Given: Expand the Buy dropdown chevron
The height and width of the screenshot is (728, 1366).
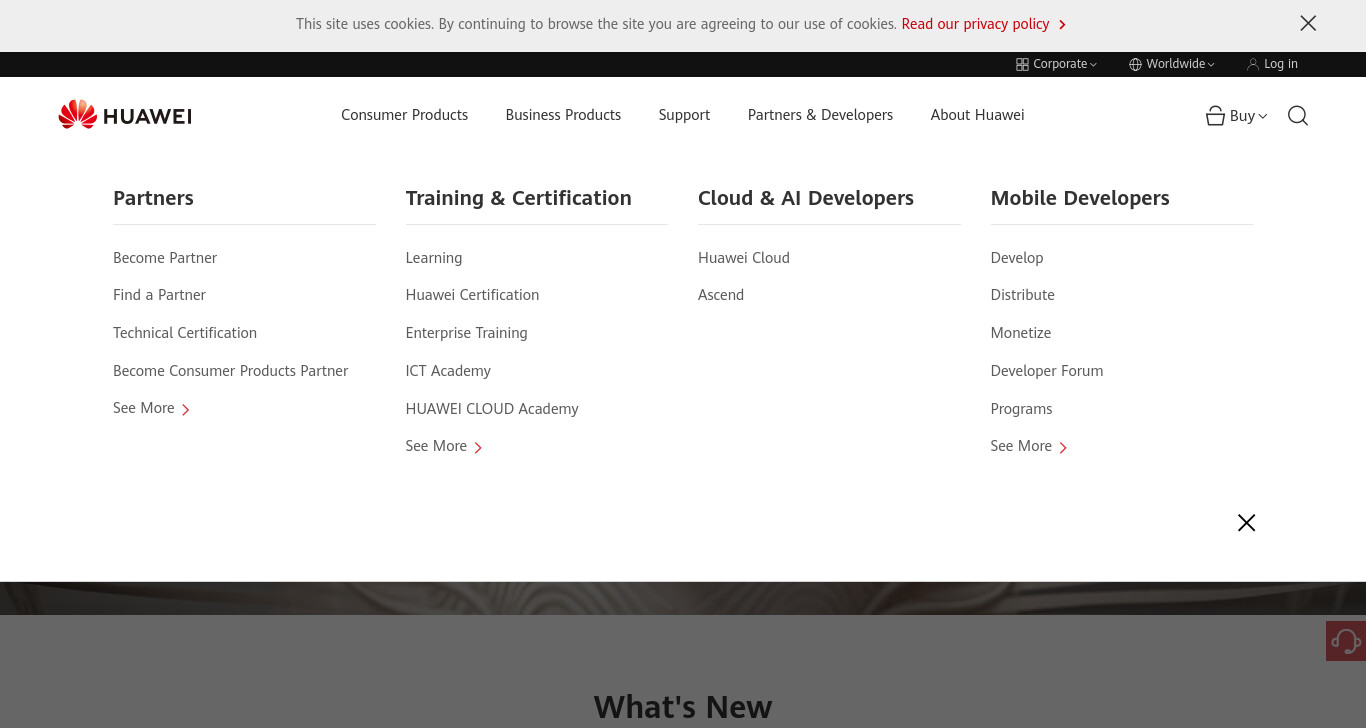Looking at the screenshot, I should [x=1263, y=117].
